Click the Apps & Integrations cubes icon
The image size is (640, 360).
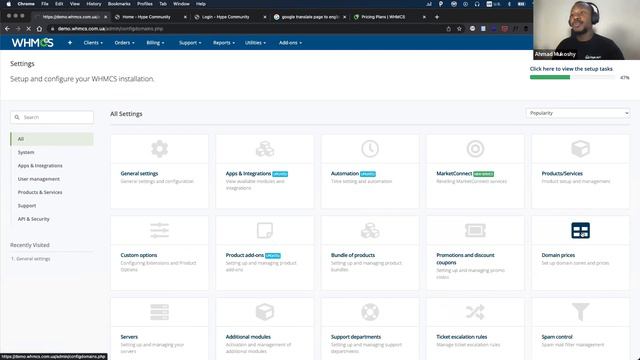[x=265, y=149]
